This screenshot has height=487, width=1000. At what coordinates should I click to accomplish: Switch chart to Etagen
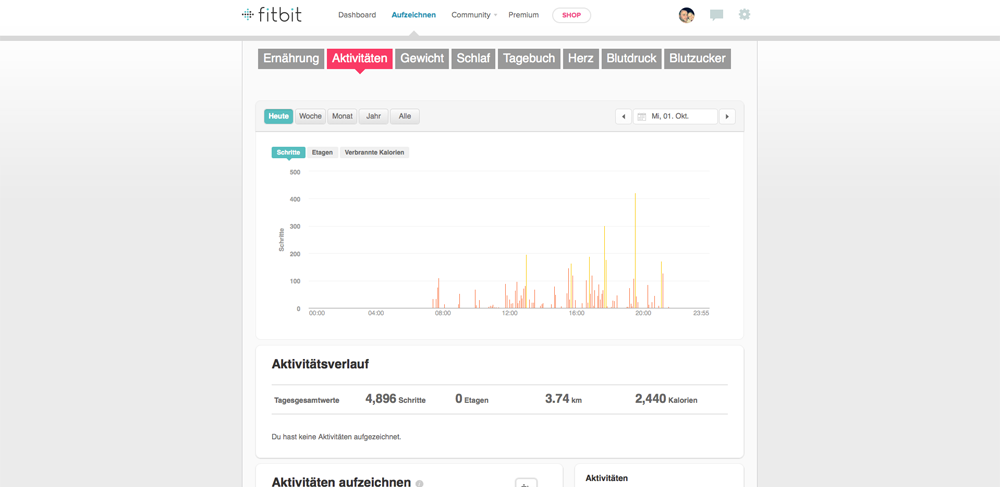tap(322, 153)
